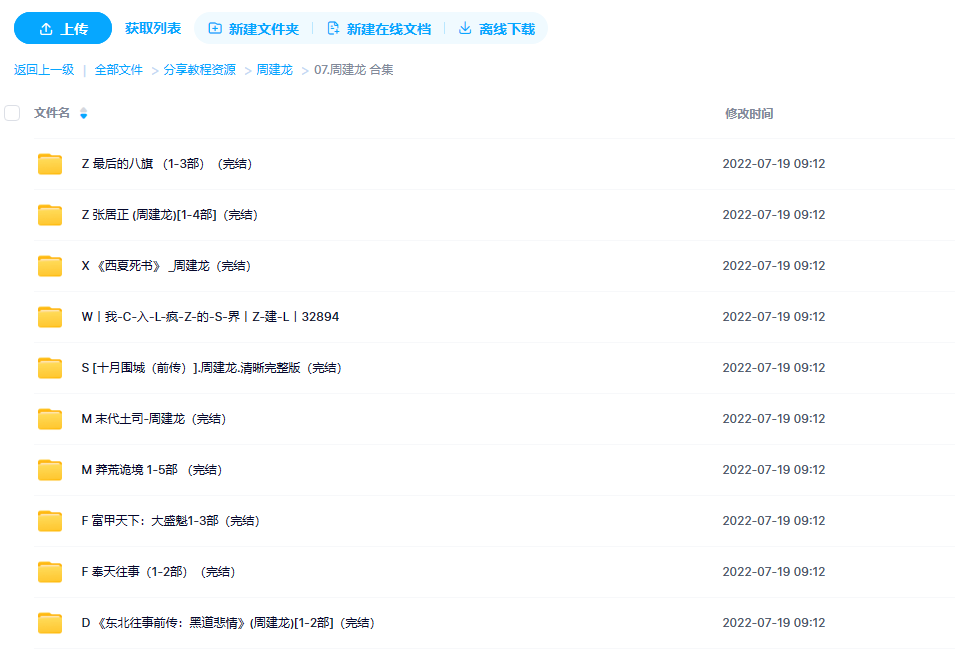Select the M 莽荒诡境 1-5部 folder icon
The height and width of the screenshot is (654, 955).
click(x=50, y=470)
